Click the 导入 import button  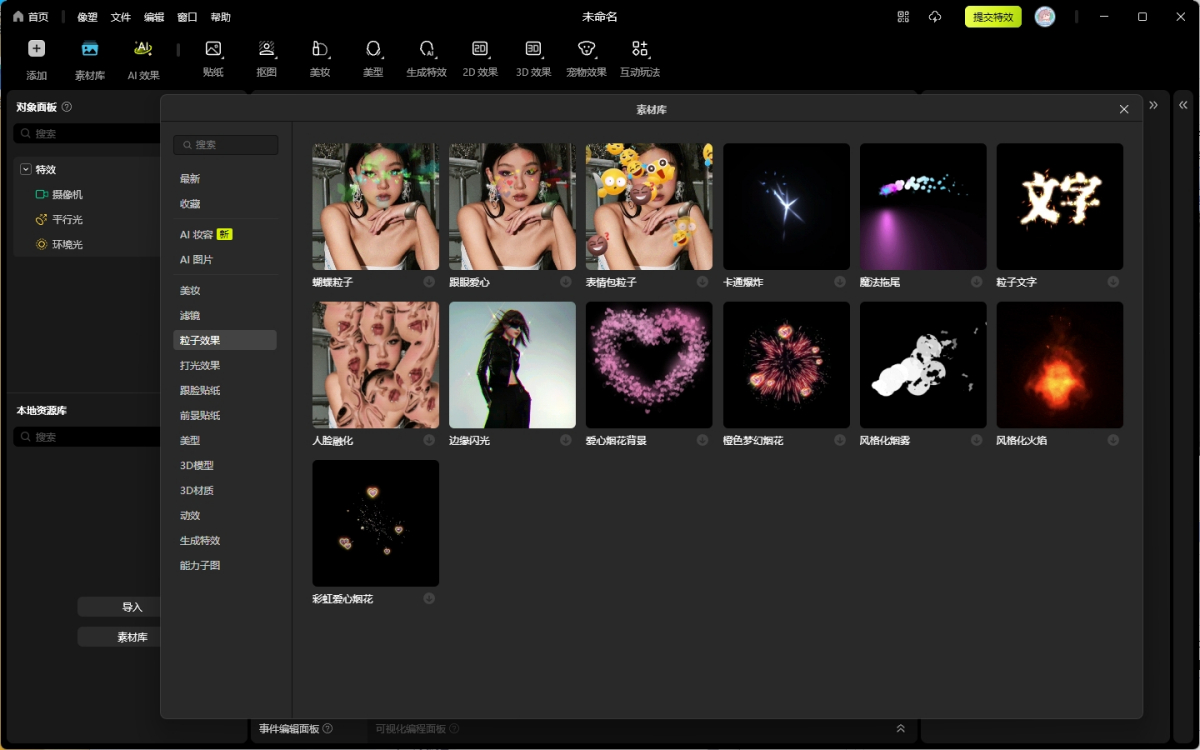(132, 607)
